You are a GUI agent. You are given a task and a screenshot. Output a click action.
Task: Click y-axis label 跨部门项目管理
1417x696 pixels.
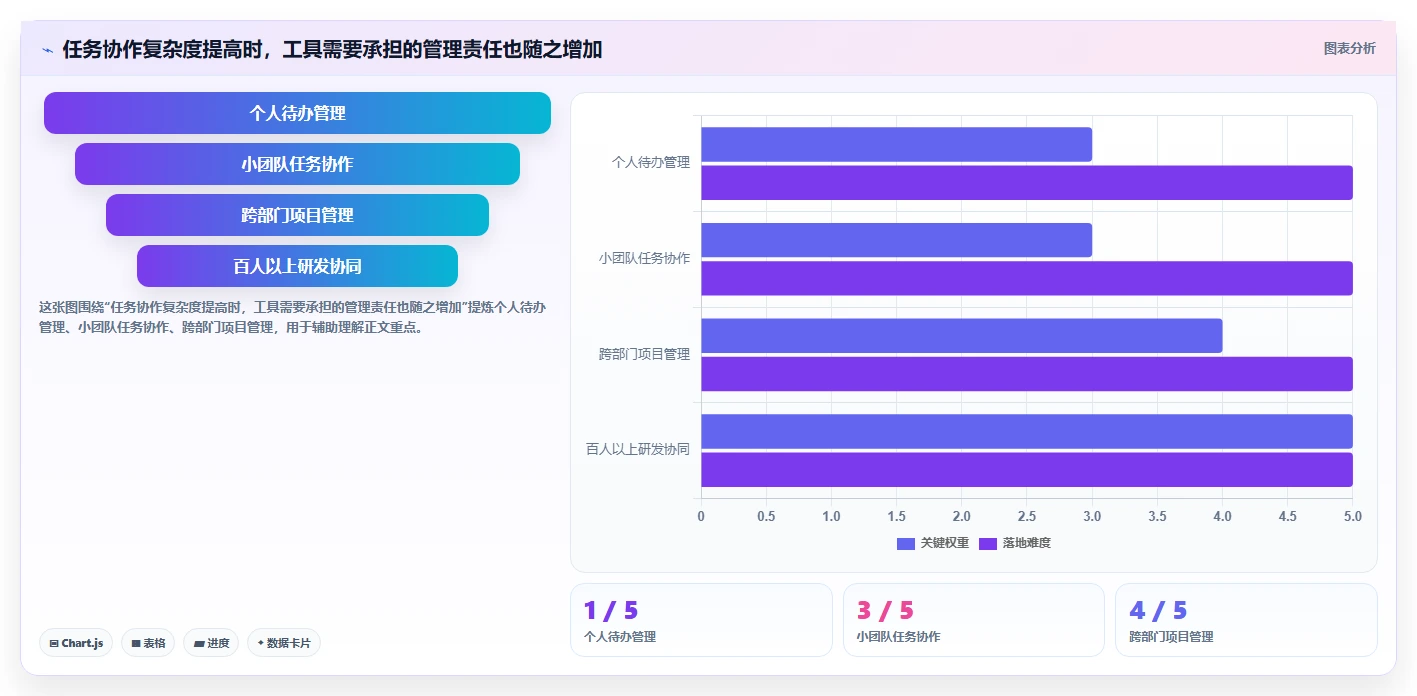coord(645,354)
